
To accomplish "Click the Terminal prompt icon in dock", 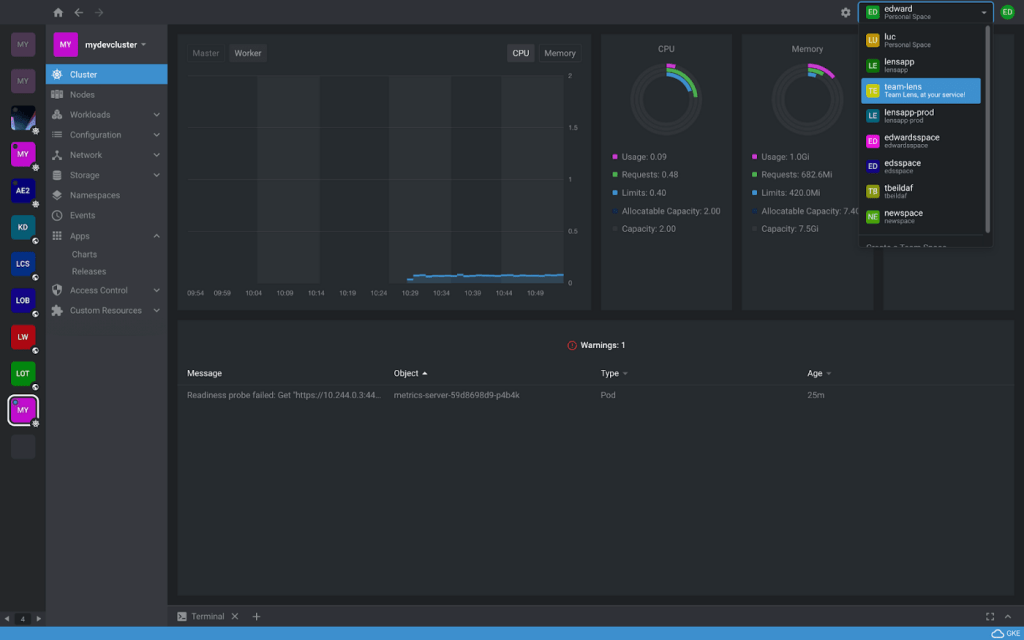I will [182, 616].
